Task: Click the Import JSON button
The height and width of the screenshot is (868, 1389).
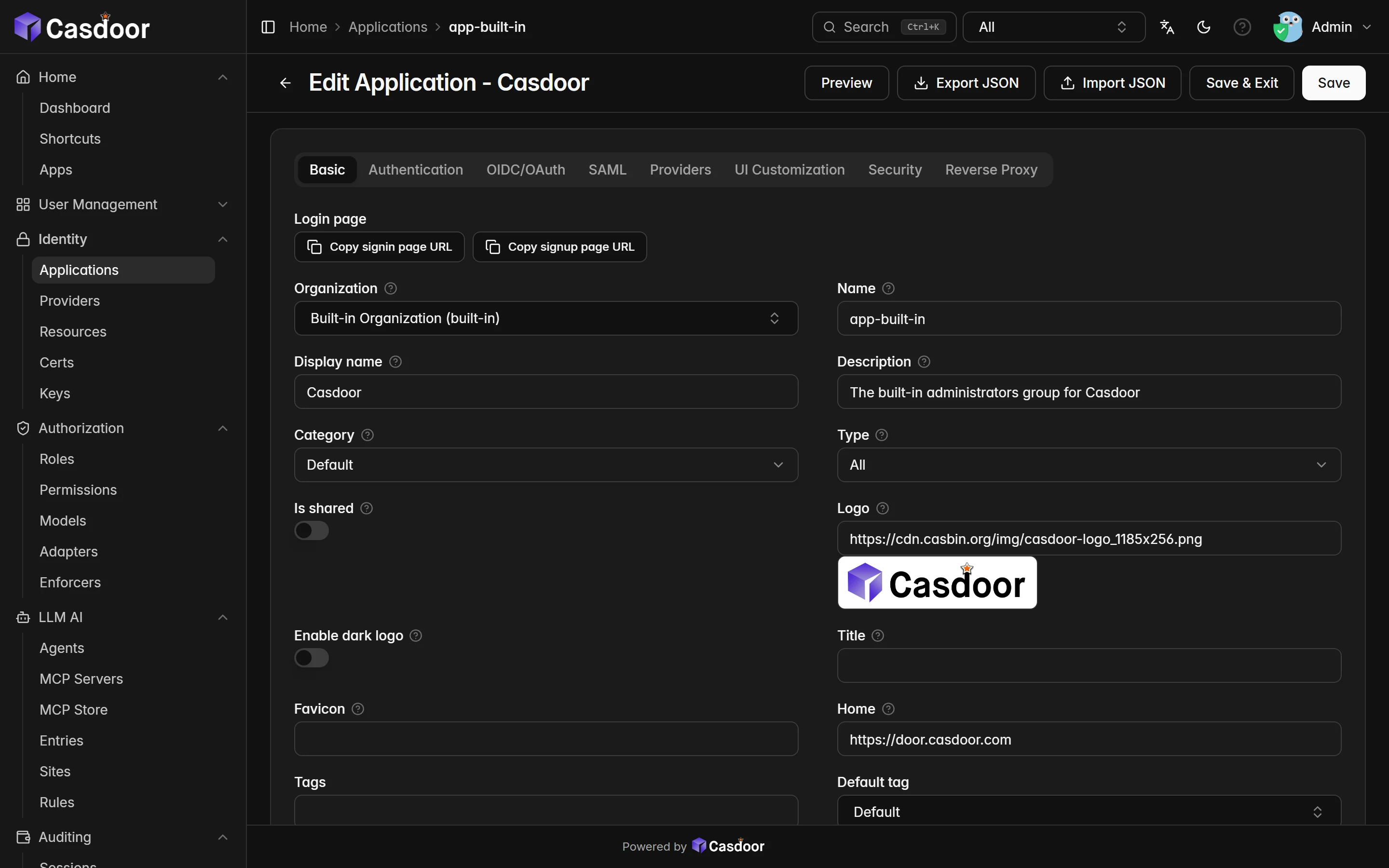Action: pyautogui.click(x=1112, y=83)
